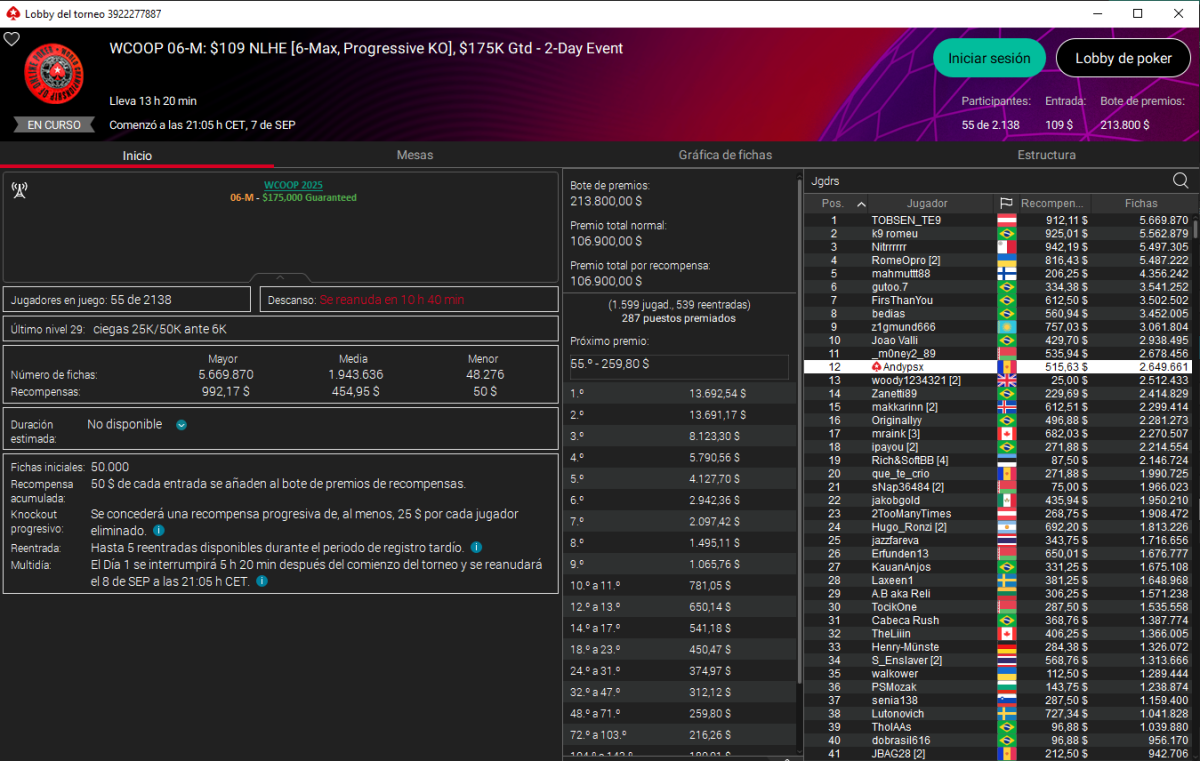Viewport: 1200px width, 761px height.
Task: Follow the WCOOP 2025 link
Action: [x=293, y=186]
